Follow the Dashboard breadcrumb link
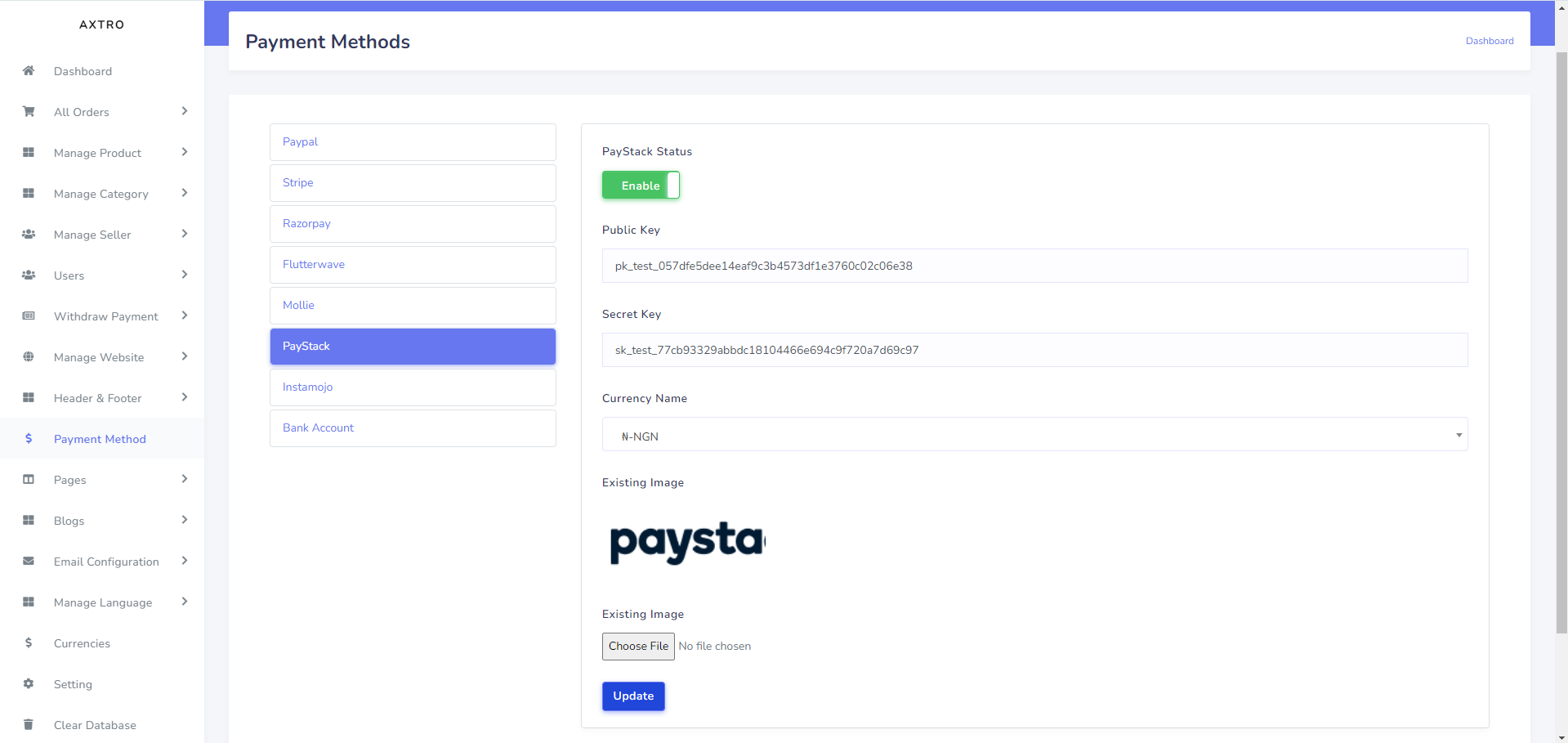This screenshot has height=743, width=1568. [x=1489, y=41]
